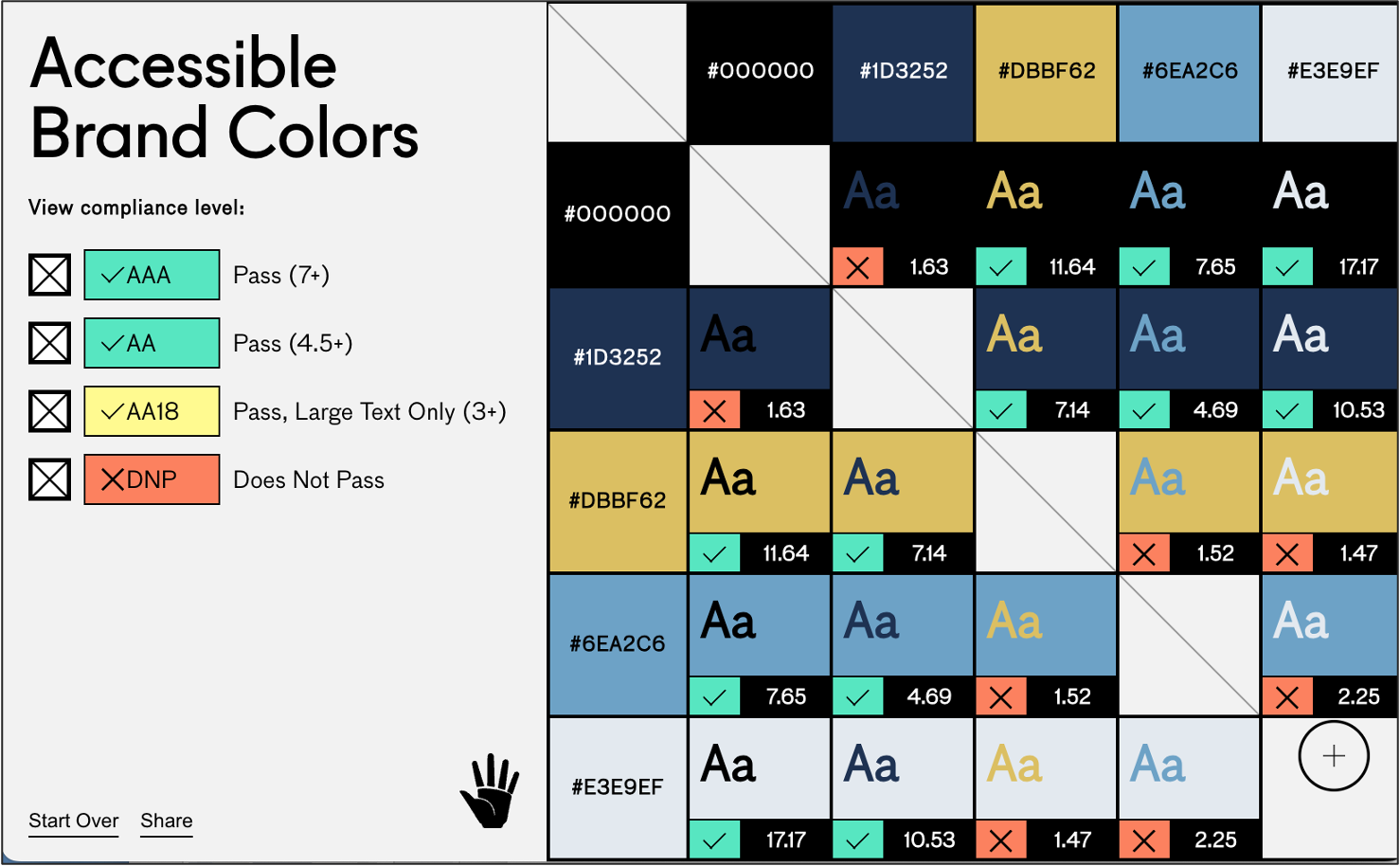Click the Start Over link

[73, 821]
